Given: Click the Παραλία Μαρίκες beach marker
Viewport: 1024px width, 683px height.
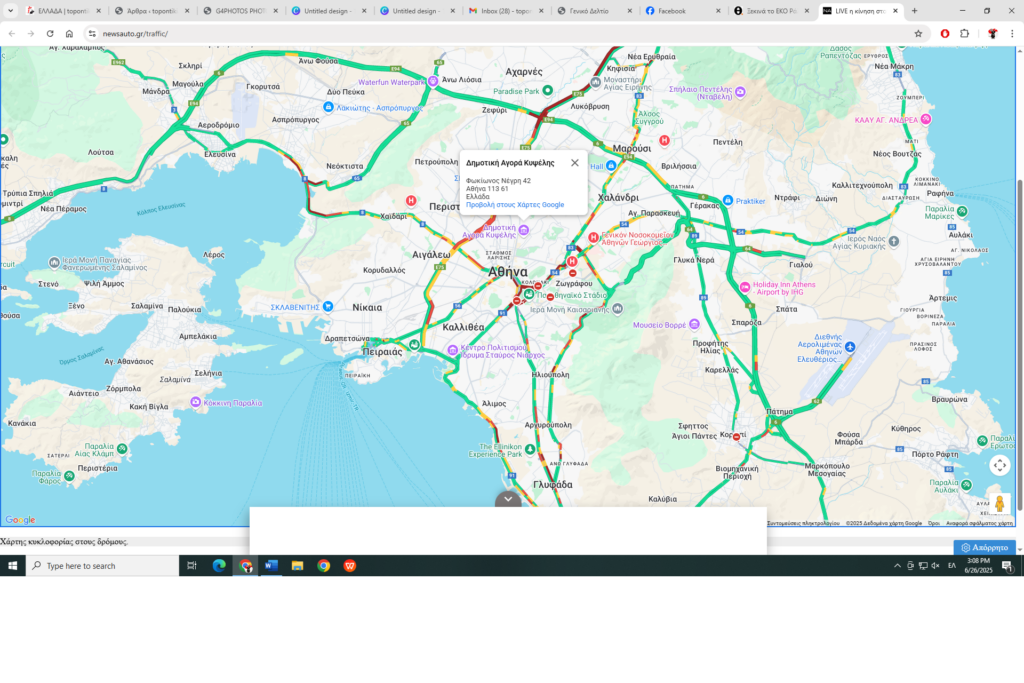Looking at the screenshot, I should (962, 211).
